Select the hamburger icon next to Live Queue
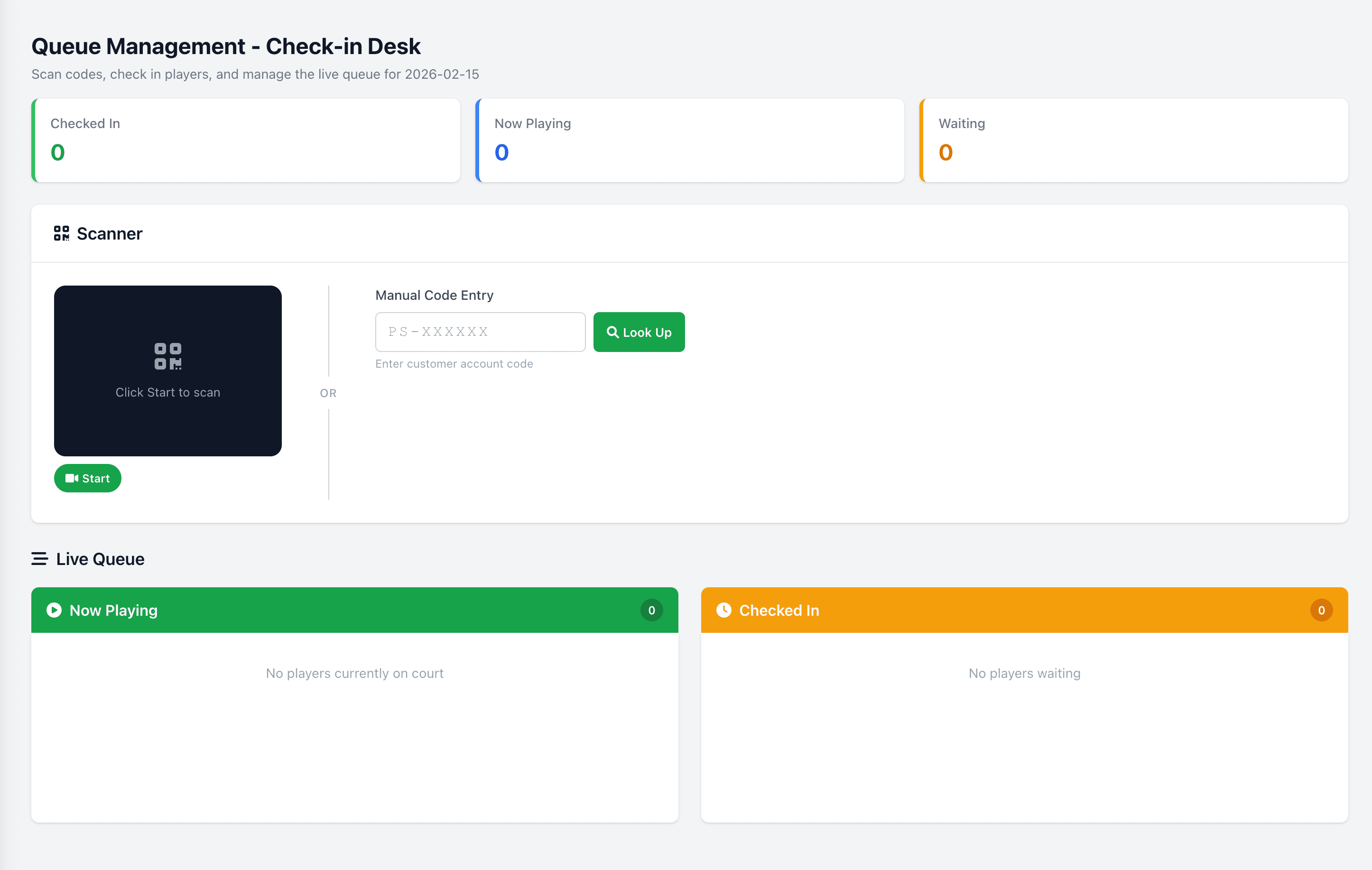The height and width of the screenshot is (870, 1372). click(39, 558)
